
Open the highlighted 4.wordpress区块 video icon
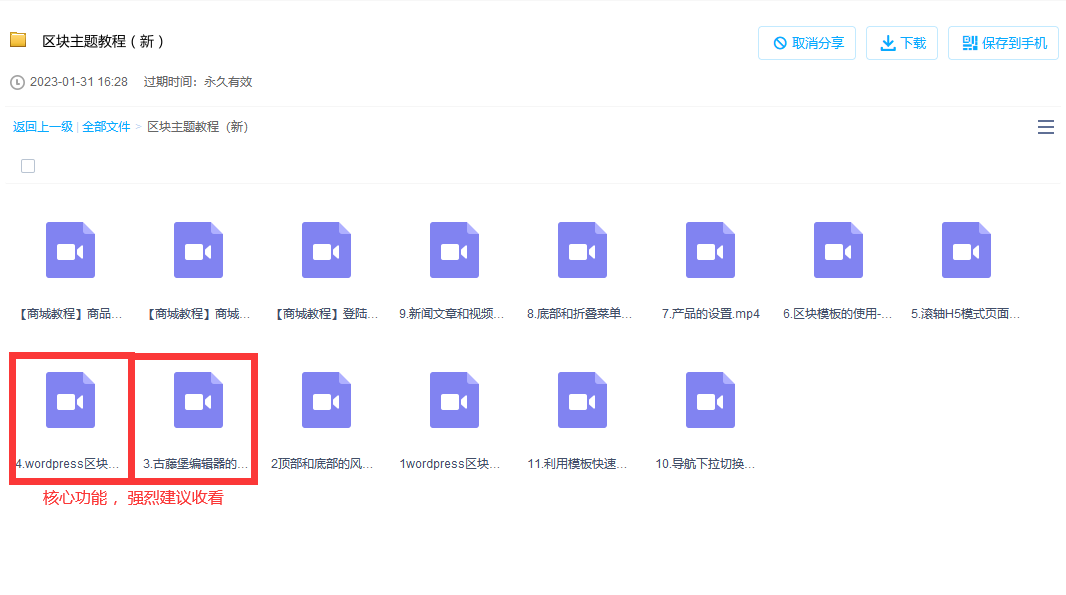coord(70,399)
